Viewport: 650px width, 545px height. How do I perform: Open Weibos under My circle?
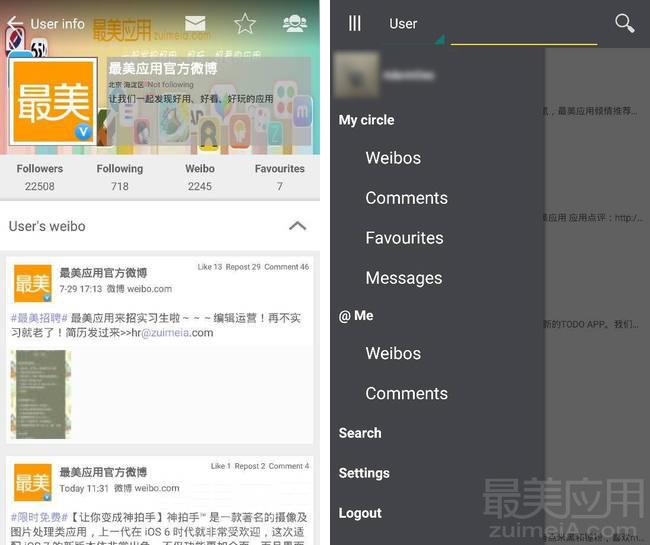point(393,158)
